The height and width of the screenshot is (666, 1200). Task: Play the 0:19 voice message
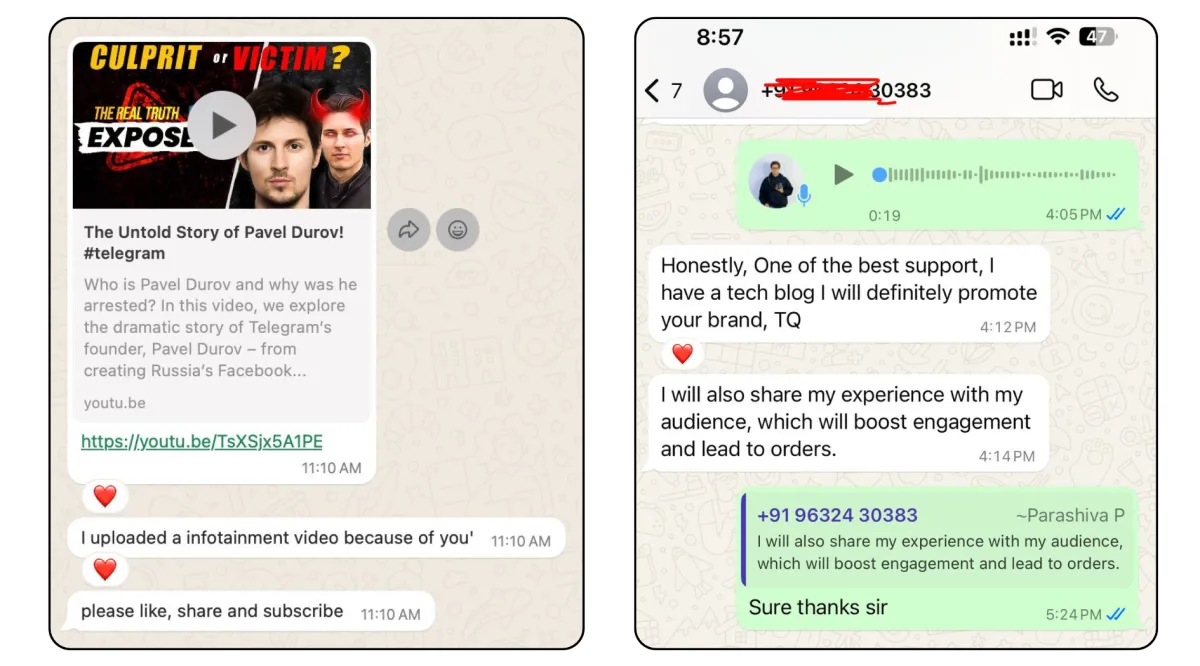tap(844, 175)
